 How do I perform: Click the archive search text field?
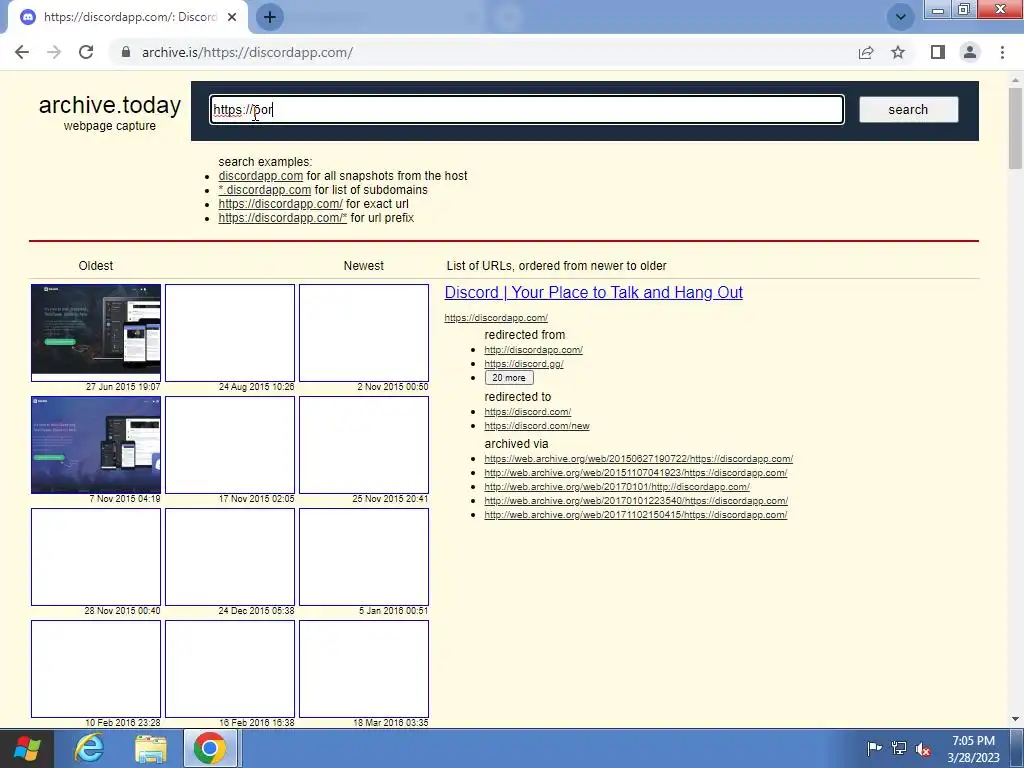[x=526, y=110]
